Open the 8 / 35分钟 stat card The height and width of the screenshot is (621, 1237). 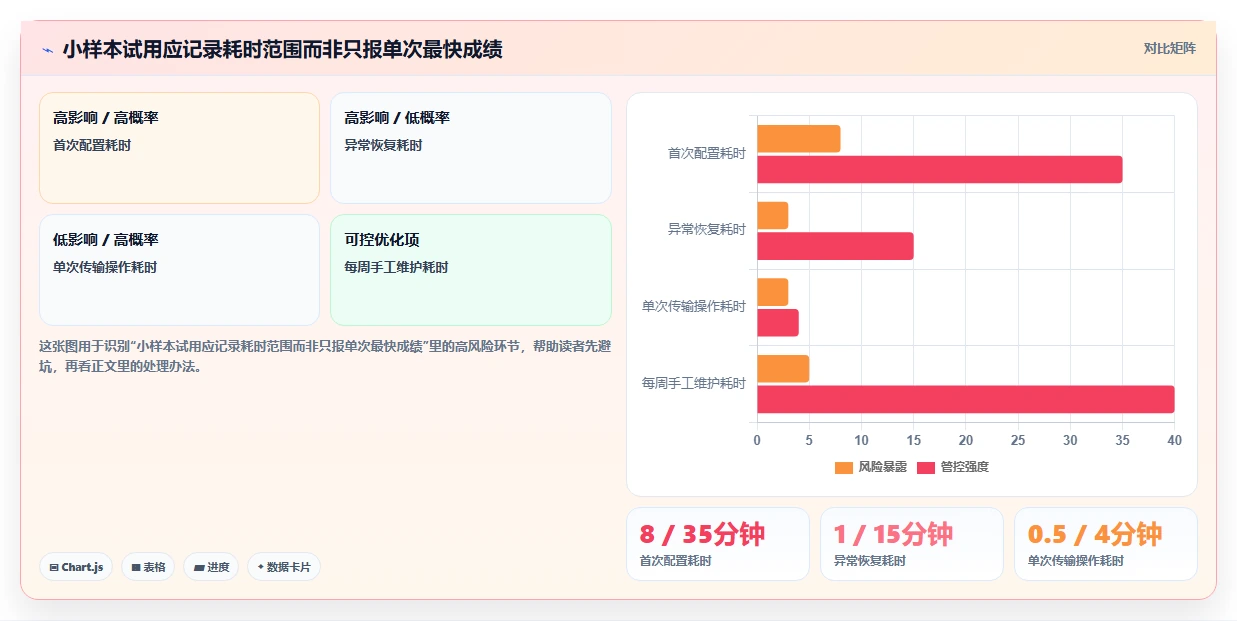pos(718,544)
